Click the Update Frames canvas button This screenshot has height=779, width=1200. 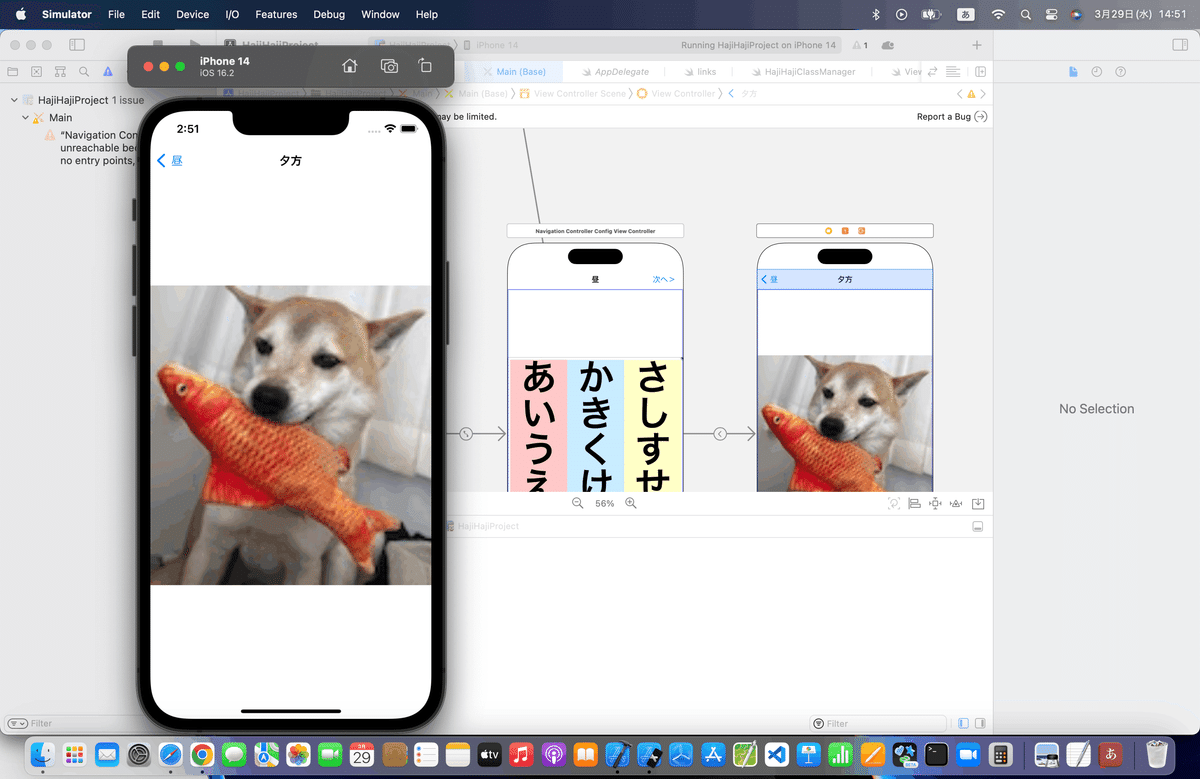[x=894, y=503]
